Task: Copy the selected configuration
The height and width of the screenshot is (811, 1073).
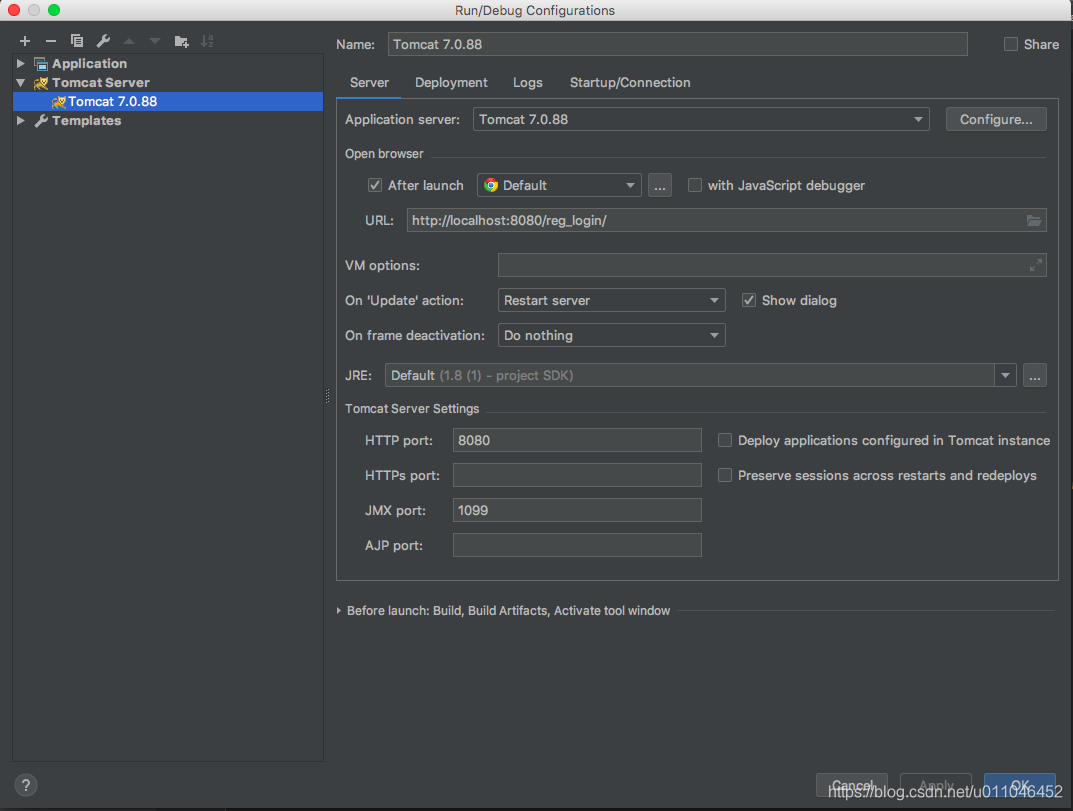Action: pos(77,41)
